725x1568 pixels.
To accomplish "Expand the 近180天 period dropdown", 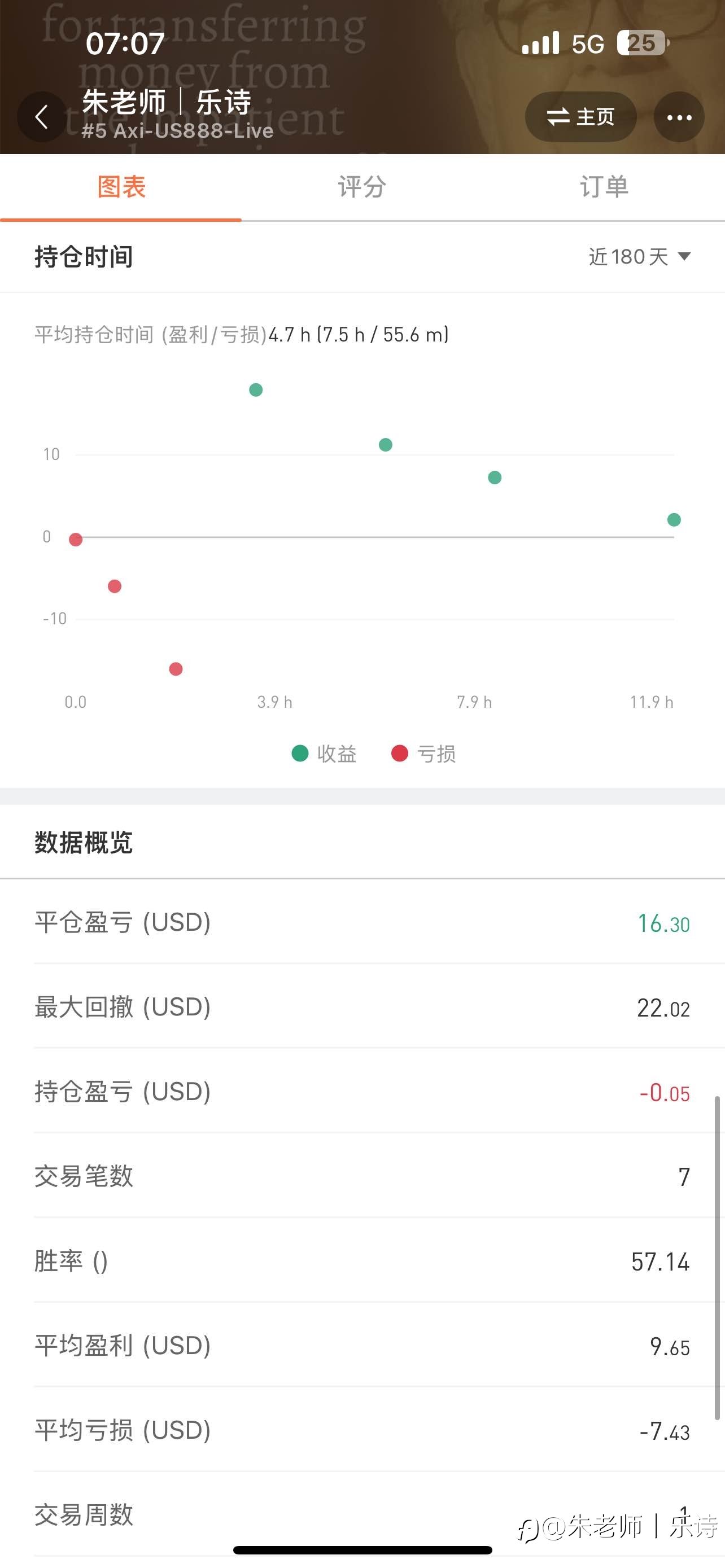I will point(639,256).
